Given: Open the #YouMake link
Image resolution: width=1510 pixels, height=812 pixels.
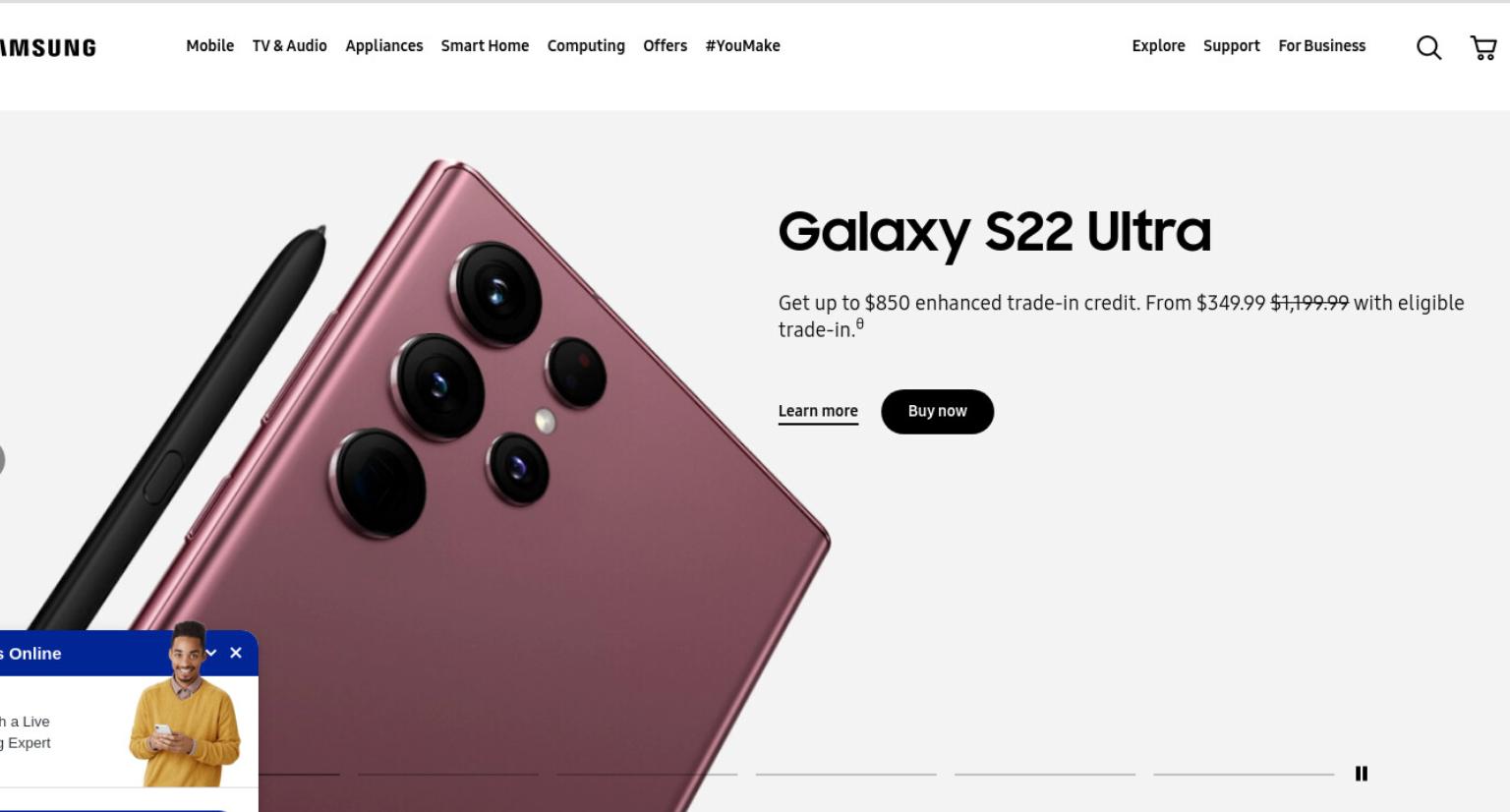Looking at the screenshot, I should (742, 46).
